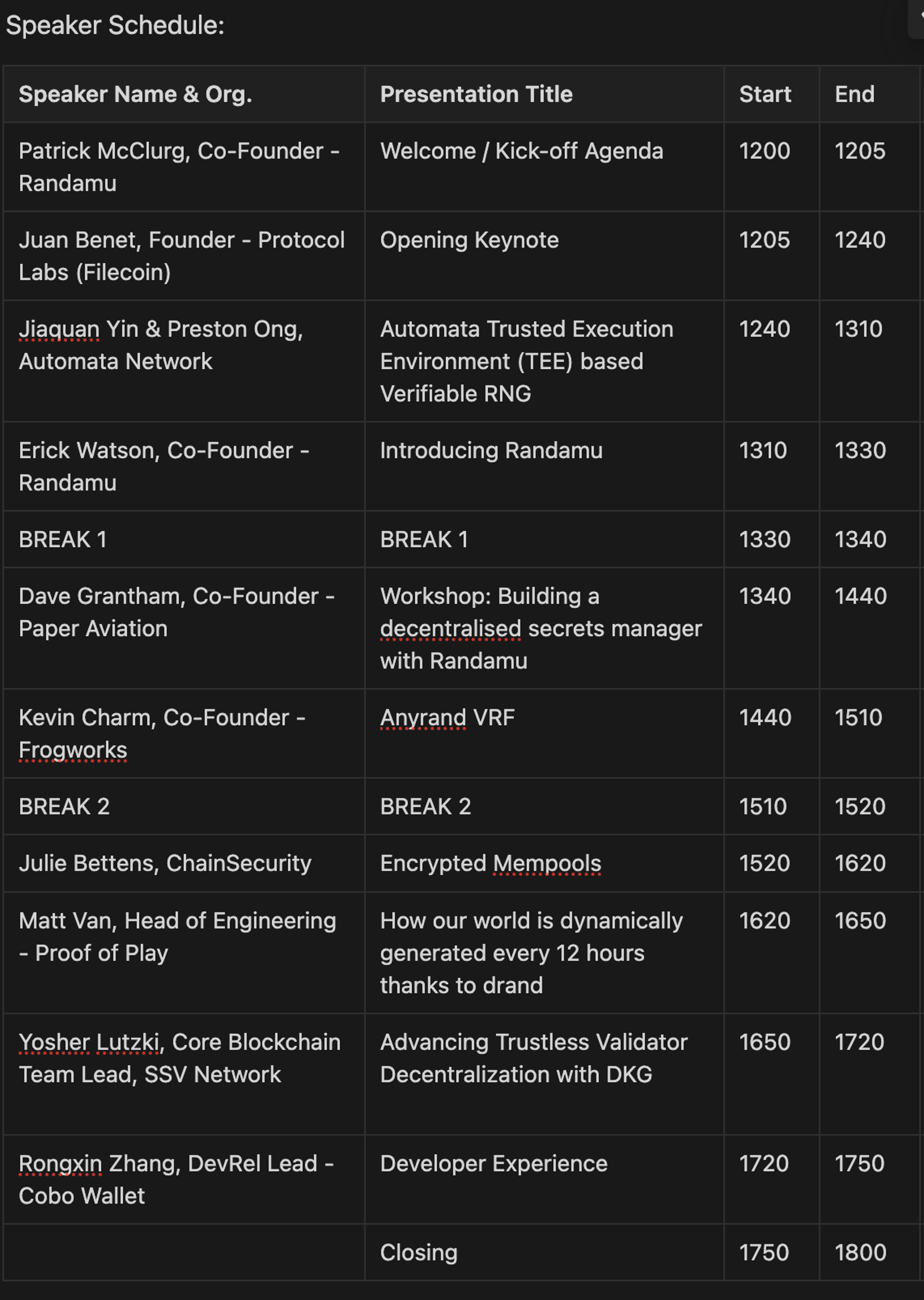Click the Developer Experience title cell
Viewport: 924px width, 1300px height.
[544, 1179]
